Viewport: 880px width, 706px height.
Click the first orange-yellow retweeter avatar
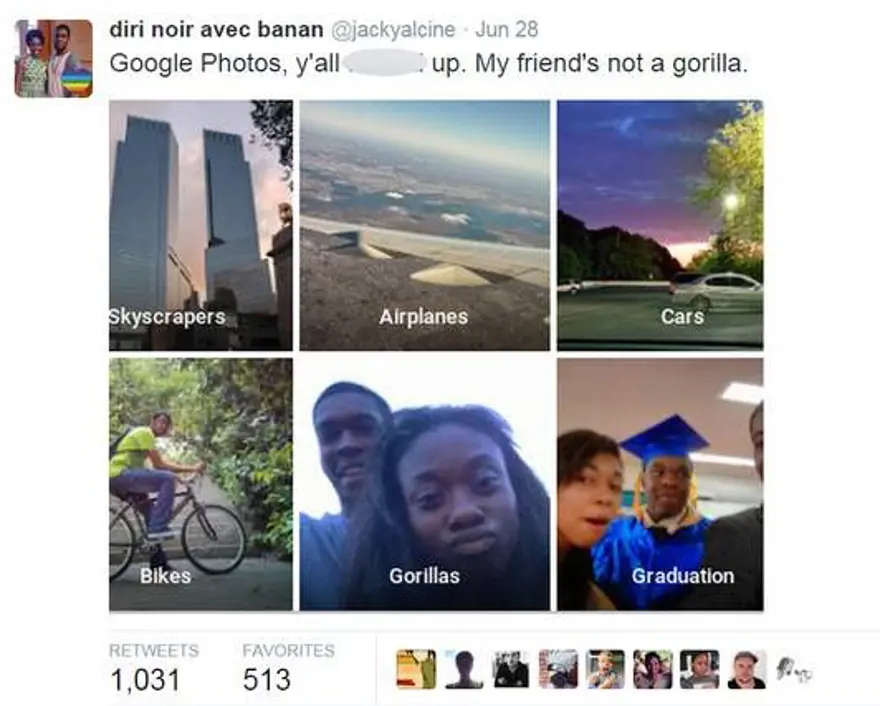[416, 669]
